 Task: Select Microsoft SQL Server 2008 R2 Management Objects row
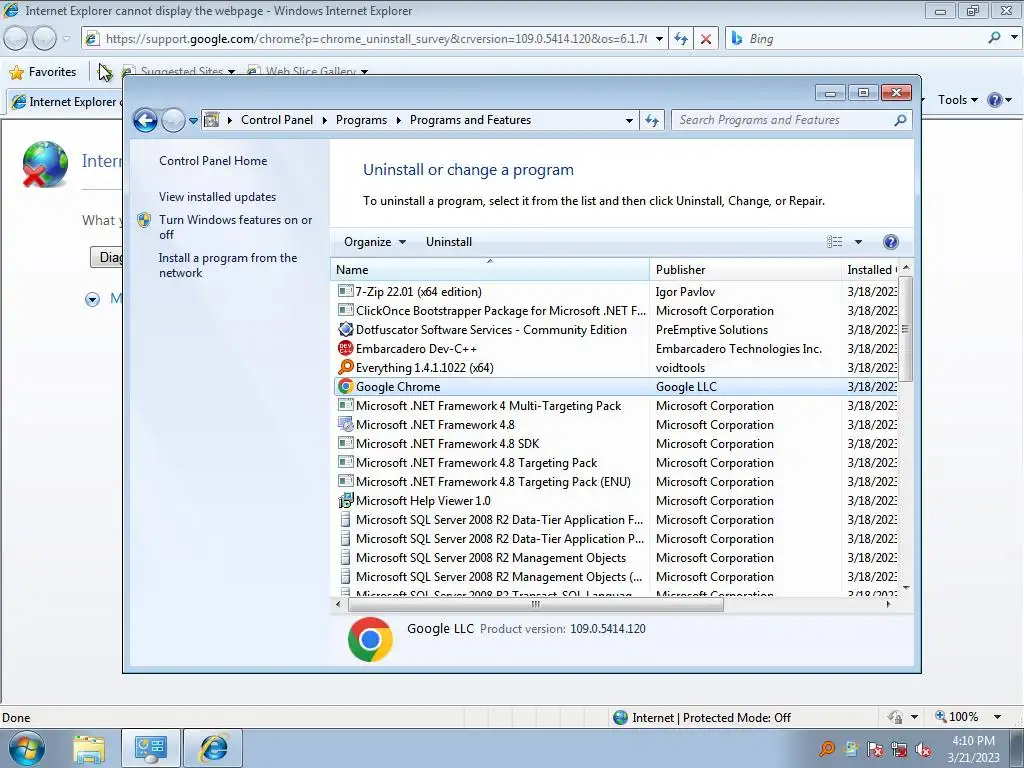pos(615,558)
